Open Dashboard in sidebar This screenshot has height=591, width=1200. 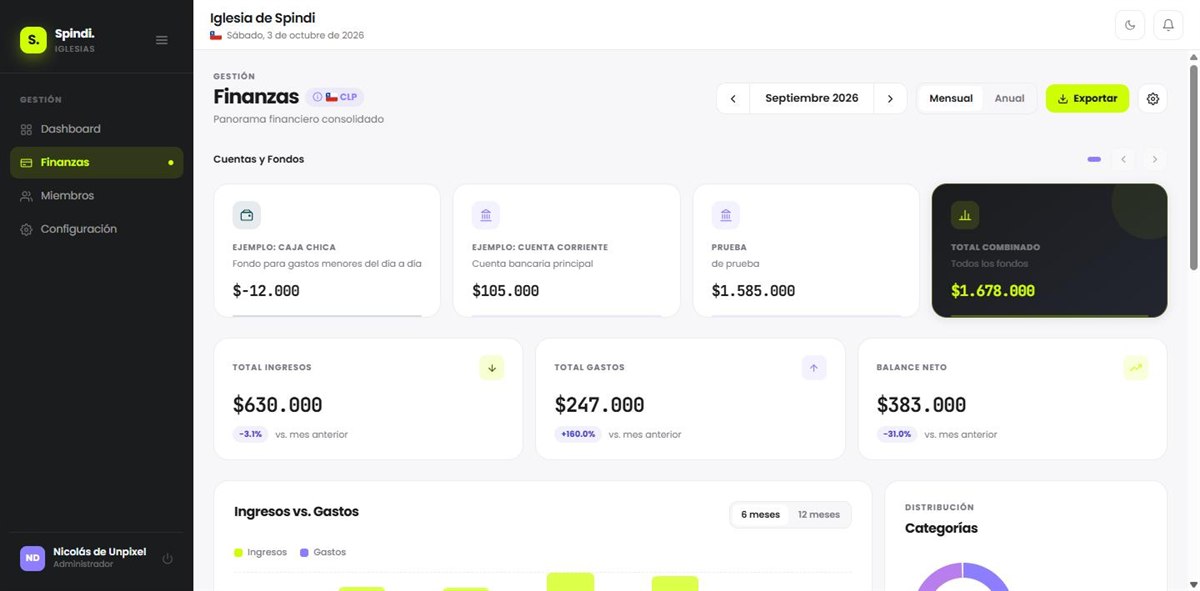(x=96, y=129)
